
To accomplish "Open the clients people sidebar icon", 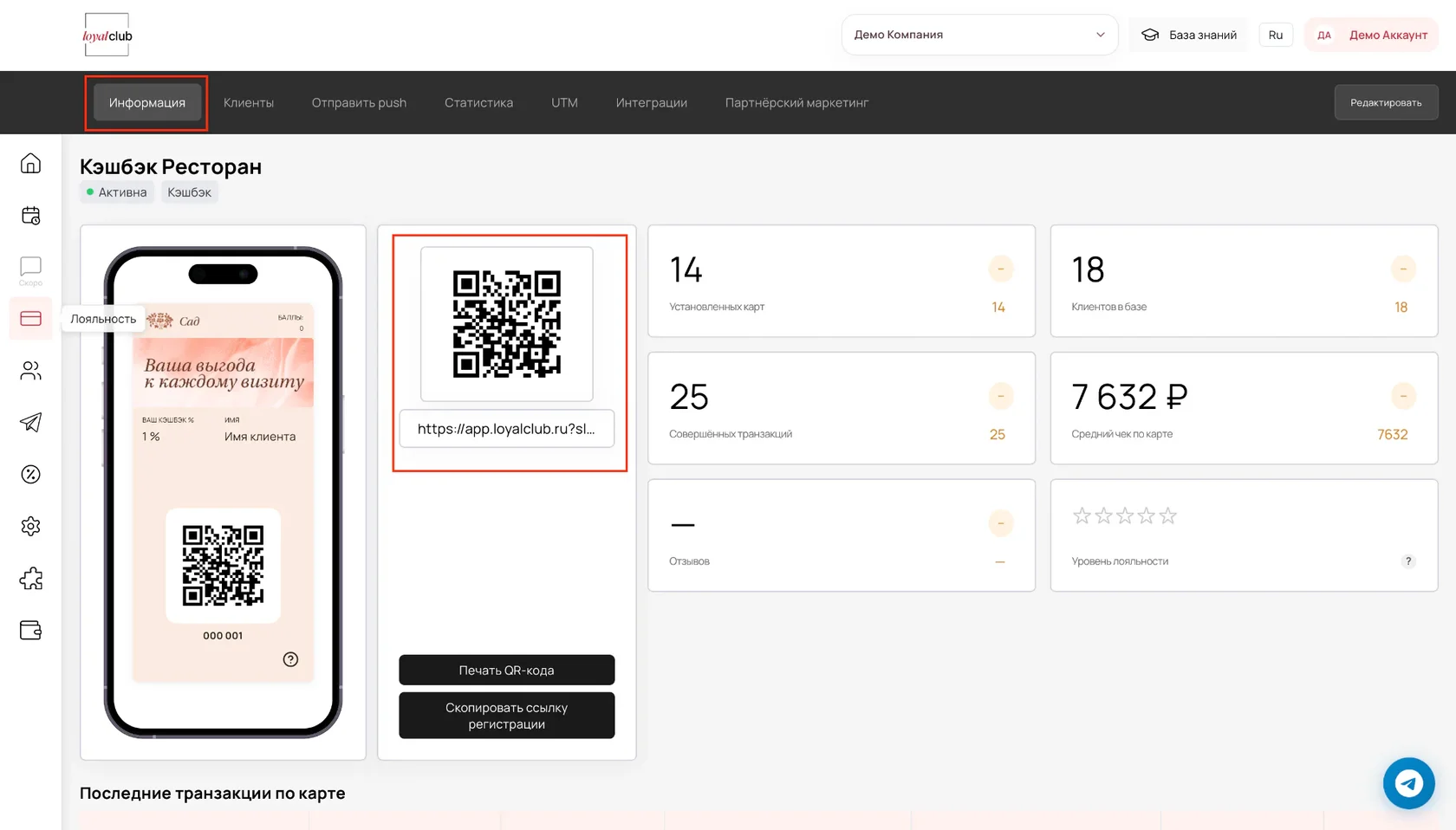I will 30,371.
